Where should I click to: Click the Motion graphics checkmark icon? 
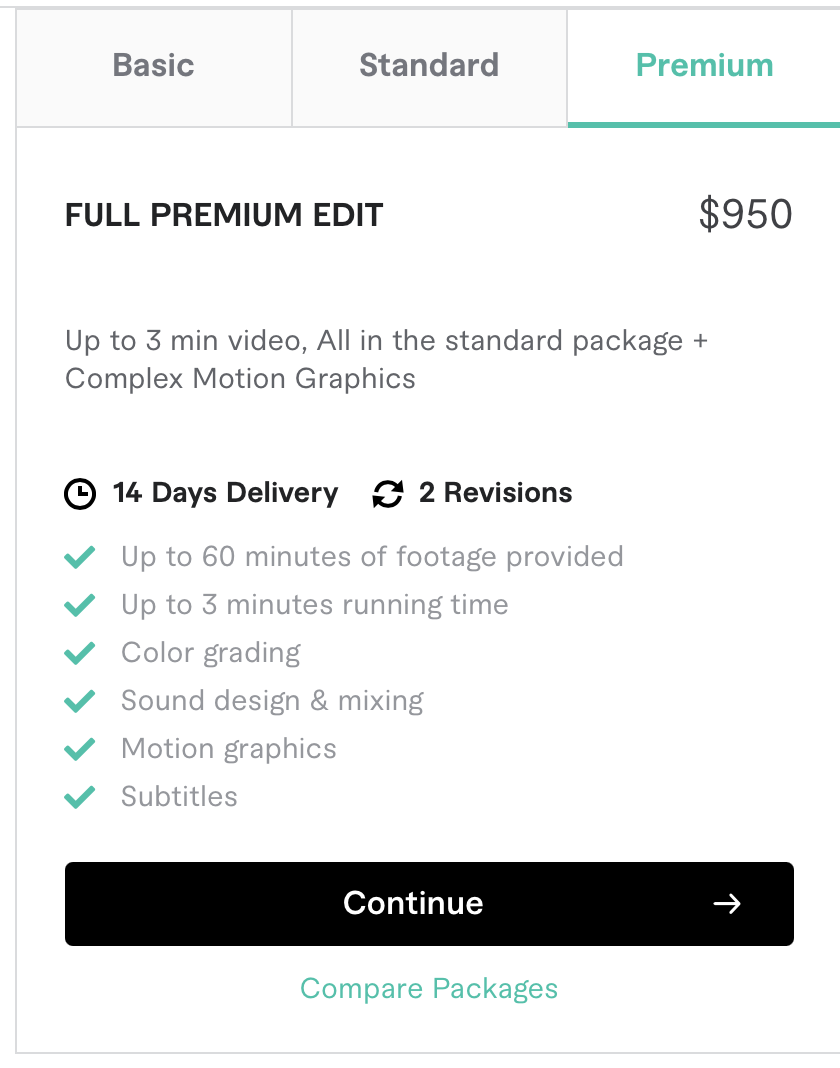coord(80,749)
